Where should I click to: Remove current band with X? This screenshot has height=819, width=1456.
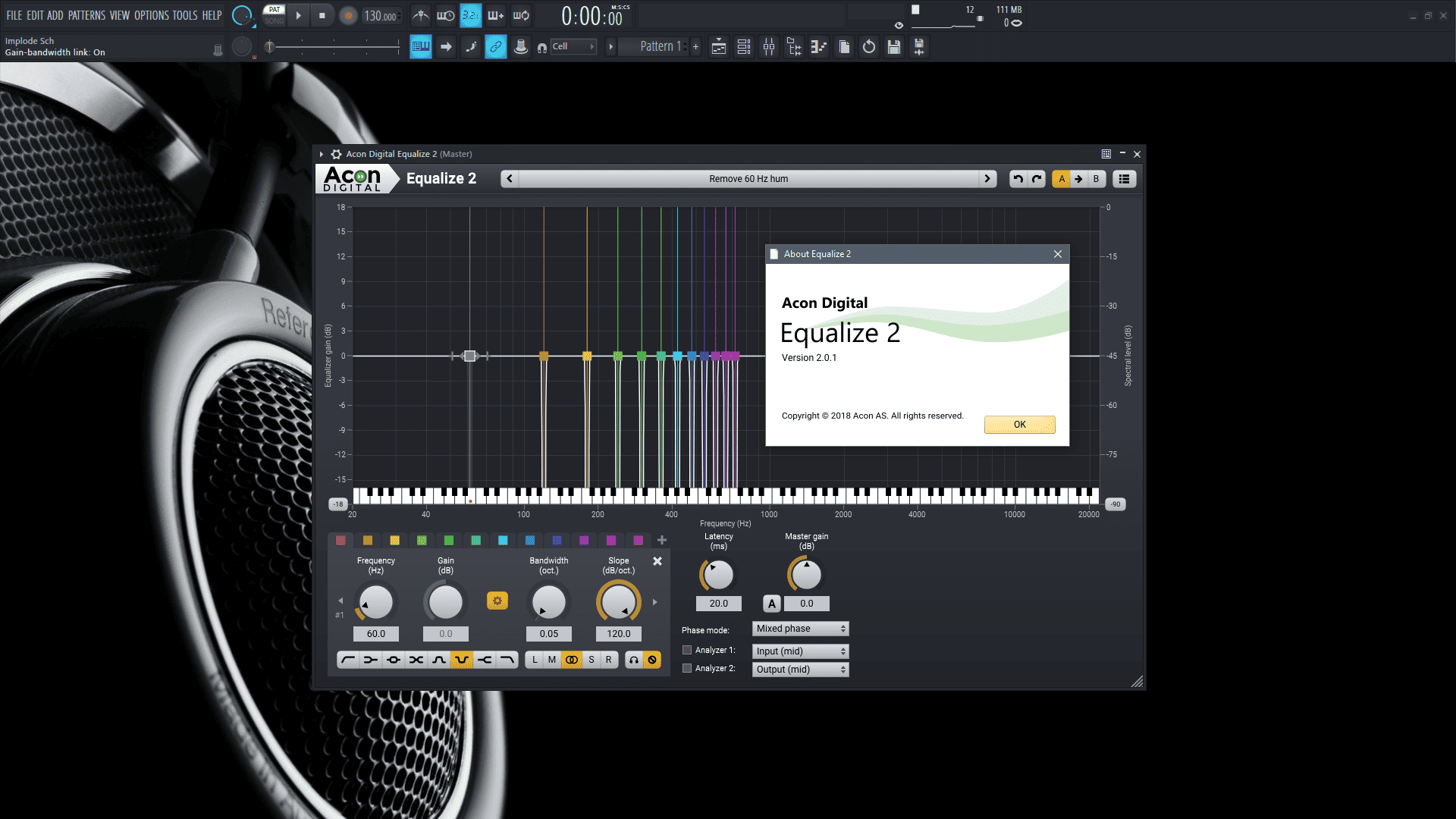click(x=657, y=561)
